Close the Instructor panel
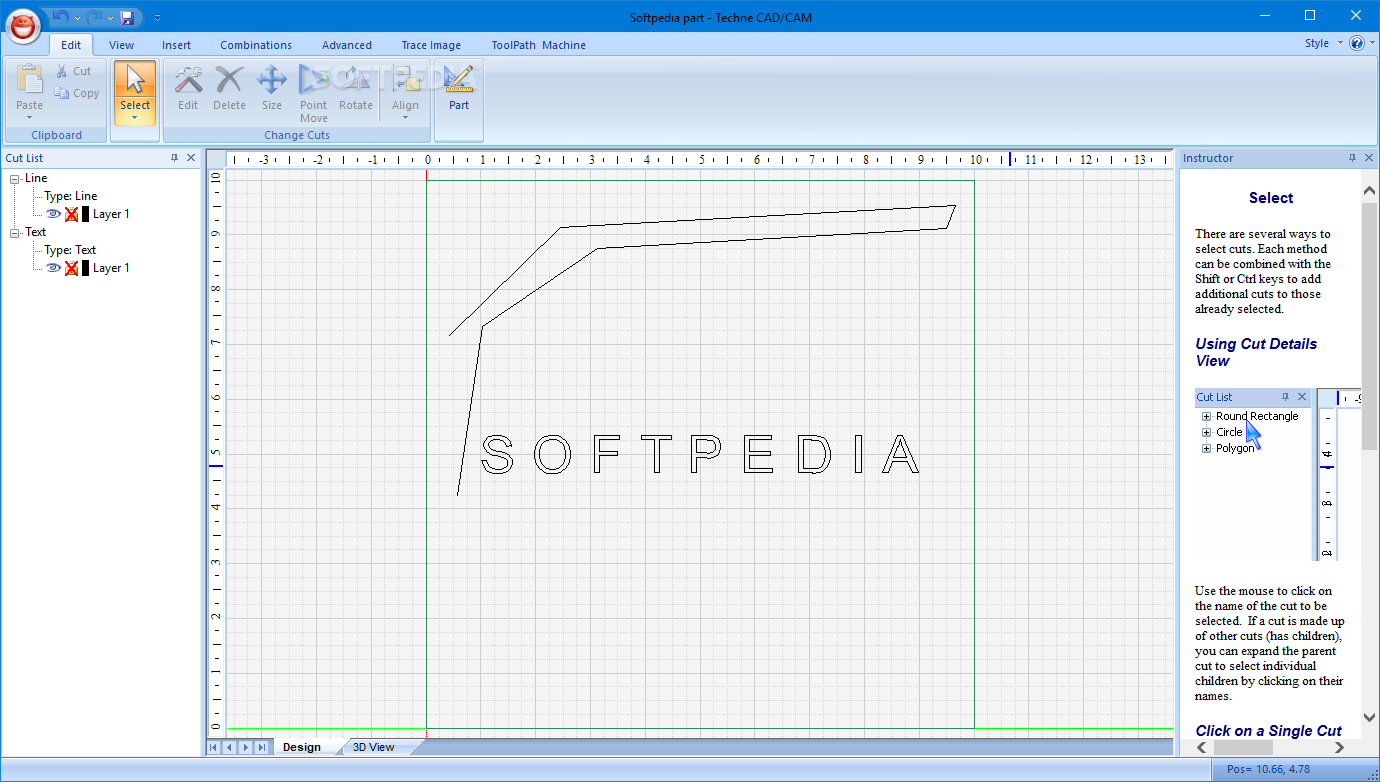The width and height of the screenshot is (1380, 782). point(1369,158)
